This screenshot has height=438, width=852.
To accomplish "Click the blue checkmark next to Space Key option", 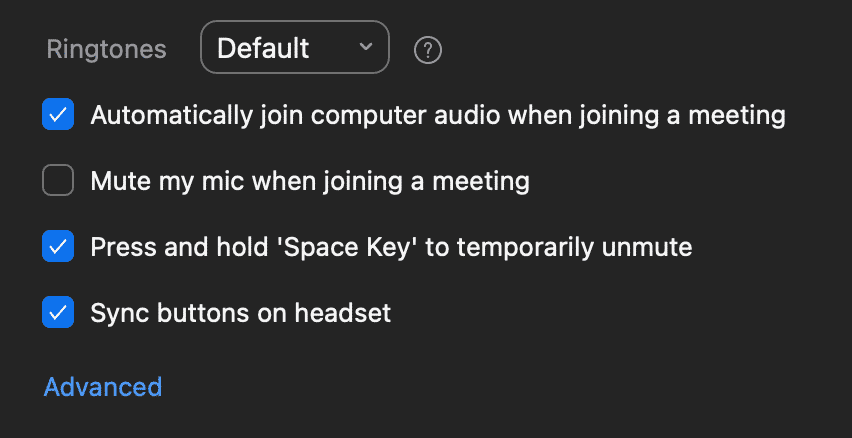I will click(58, 246).
